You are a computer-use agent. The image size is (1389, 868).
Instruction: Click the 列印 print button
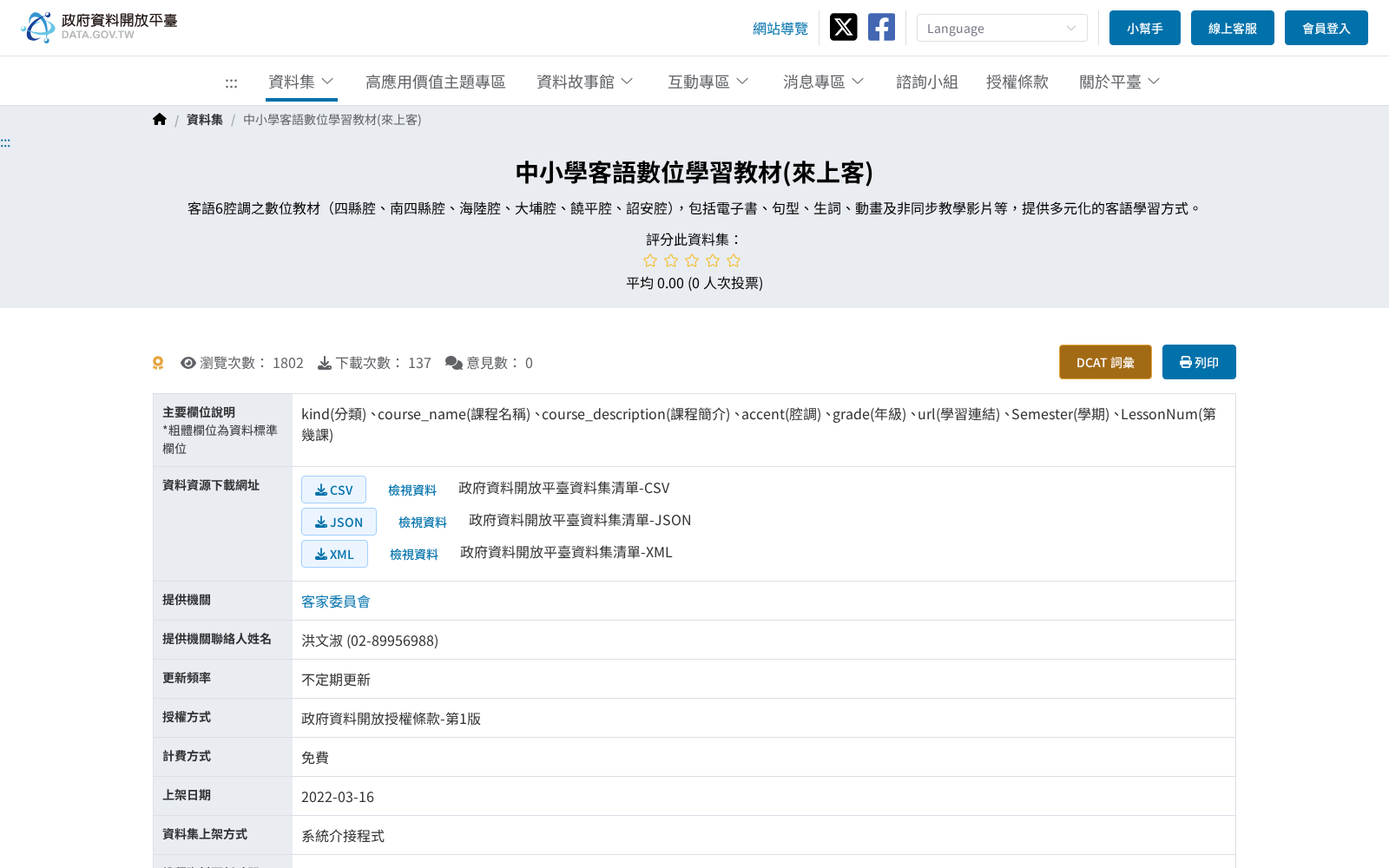point(1199,362)
